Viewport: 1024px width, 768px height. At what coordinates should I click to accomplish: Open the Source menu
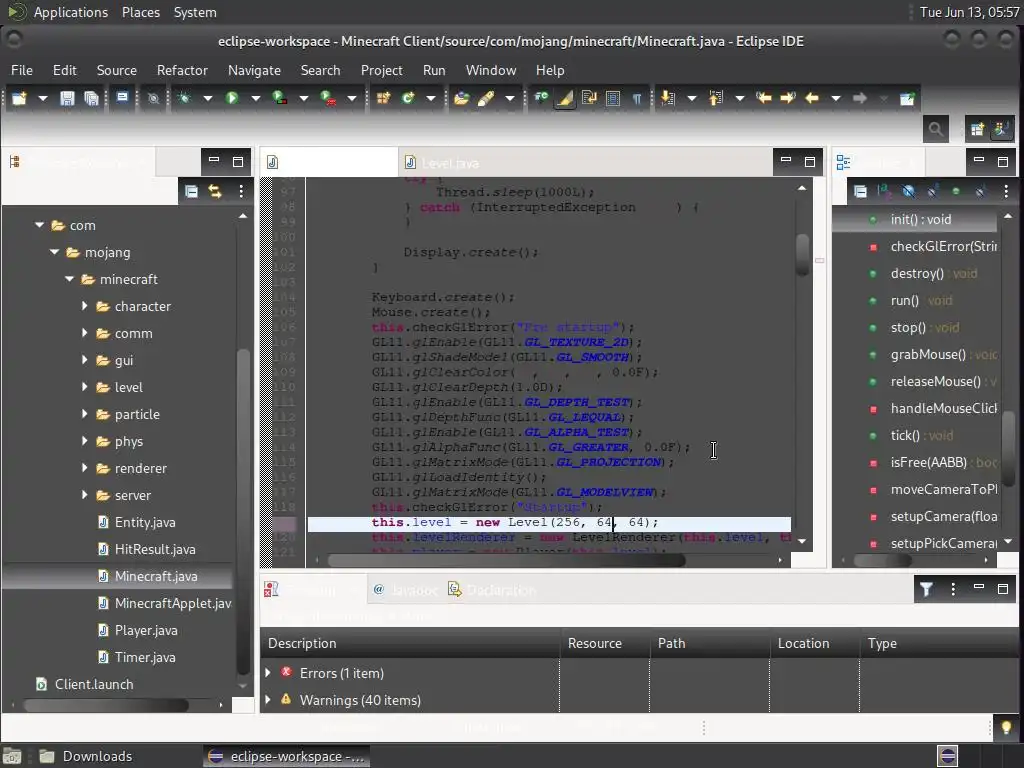pos(117,70)
